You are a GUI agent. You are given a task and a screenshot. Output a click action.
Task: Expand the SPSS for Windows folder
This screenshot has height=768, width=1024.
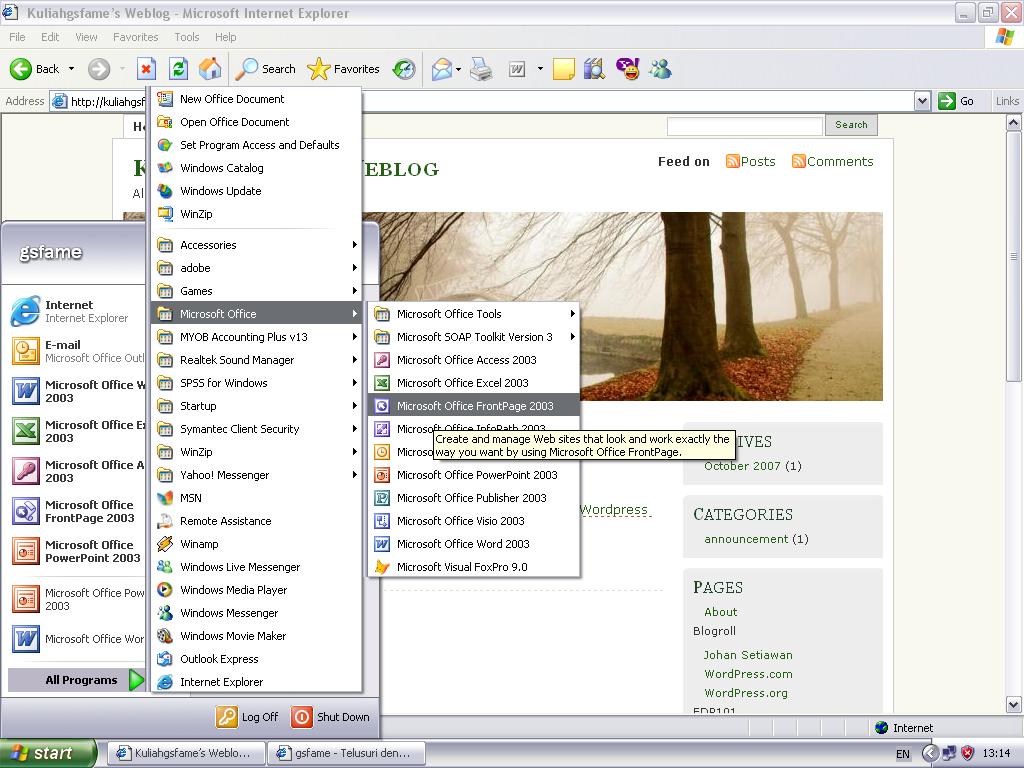click(257, 383)
